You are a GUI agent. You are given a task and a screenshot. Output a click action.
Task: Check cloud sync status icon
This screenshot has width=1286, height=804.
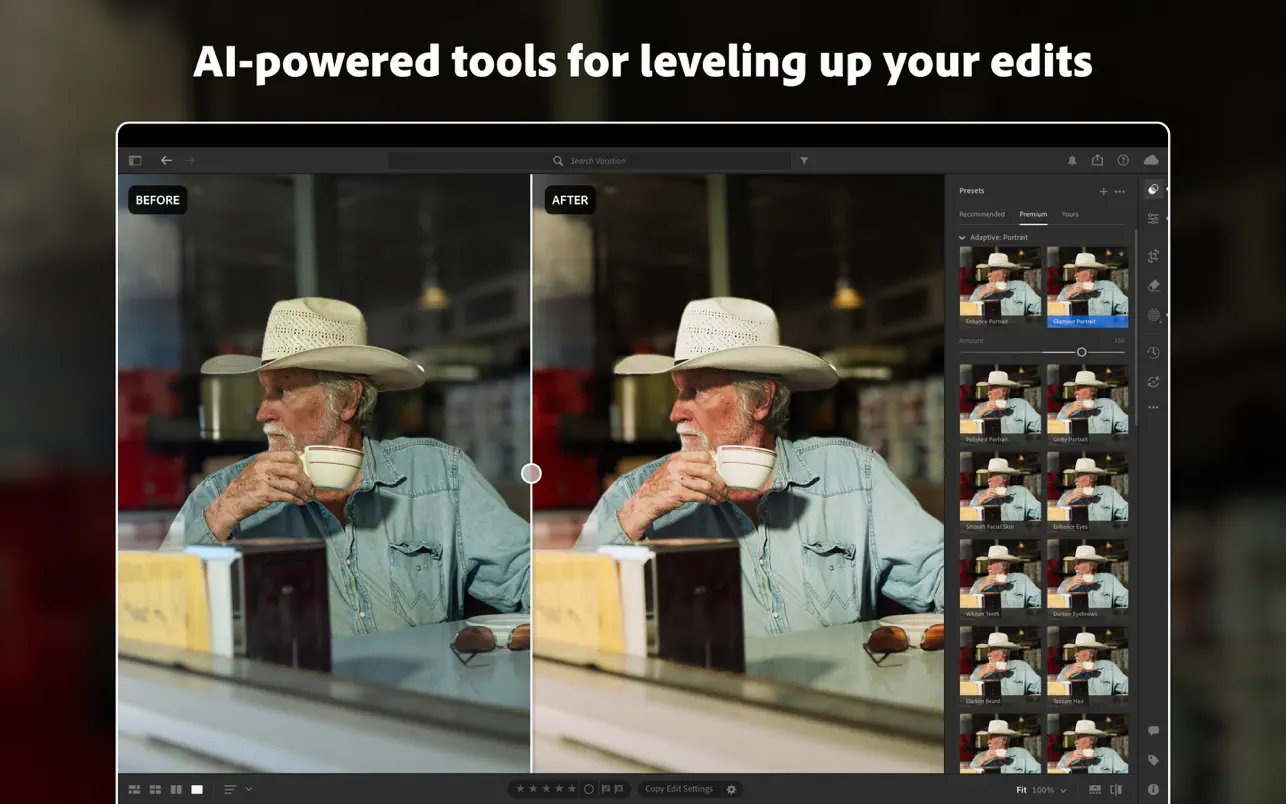(1151, 160)
